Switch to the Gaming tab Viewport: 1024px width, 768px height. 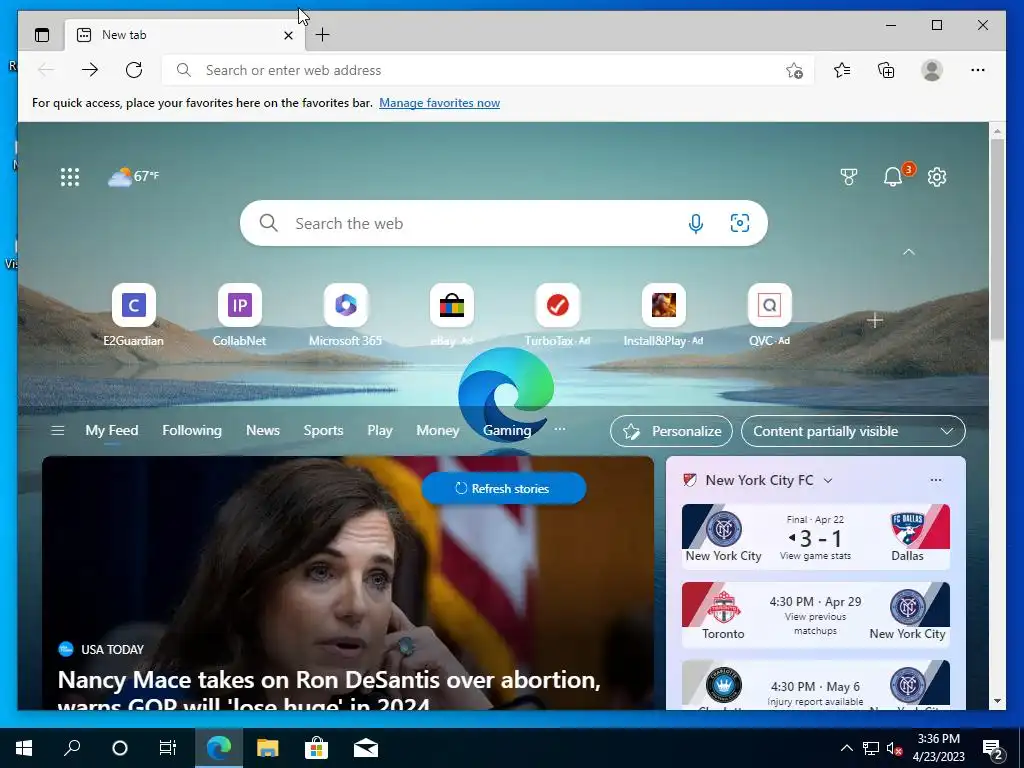[x=507, y=431]
